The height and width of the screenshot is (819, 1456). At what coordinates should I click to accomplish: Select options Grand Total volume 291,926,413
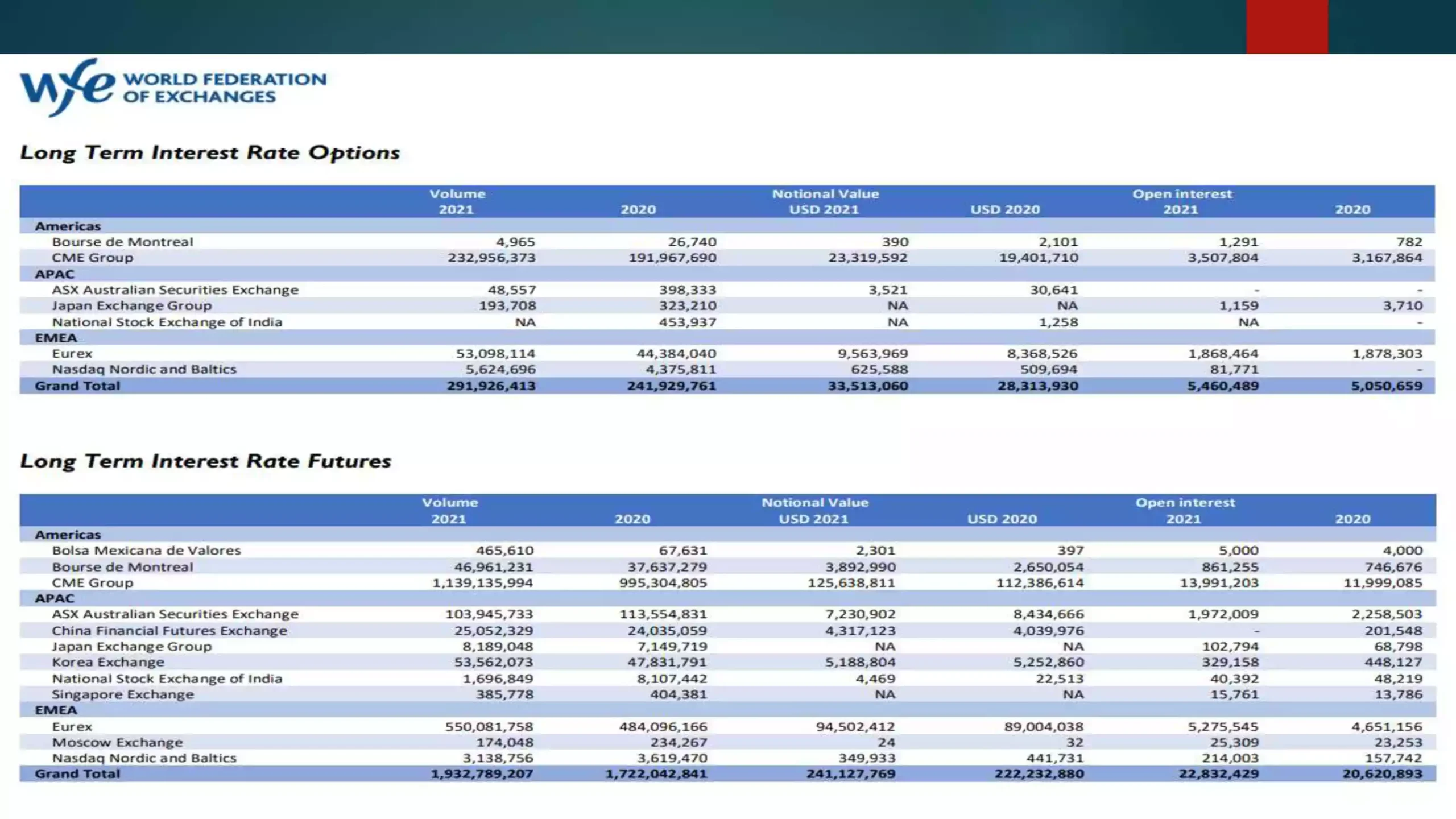(x=491, y=386)
